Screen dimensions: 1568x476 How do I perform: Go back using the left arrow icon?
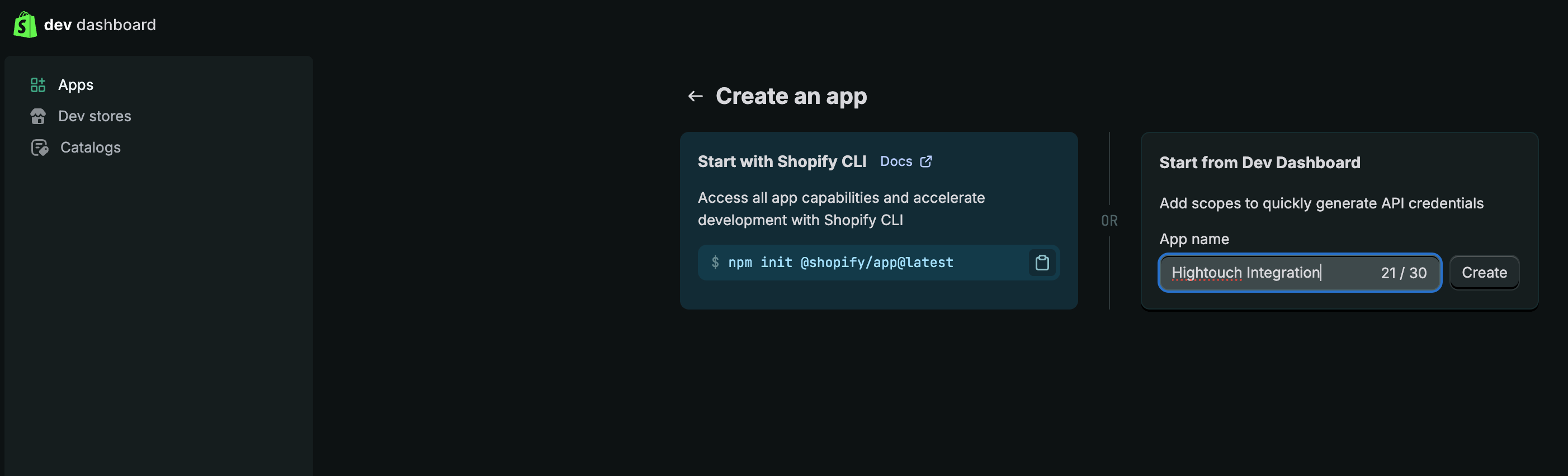tap(695, 96)
